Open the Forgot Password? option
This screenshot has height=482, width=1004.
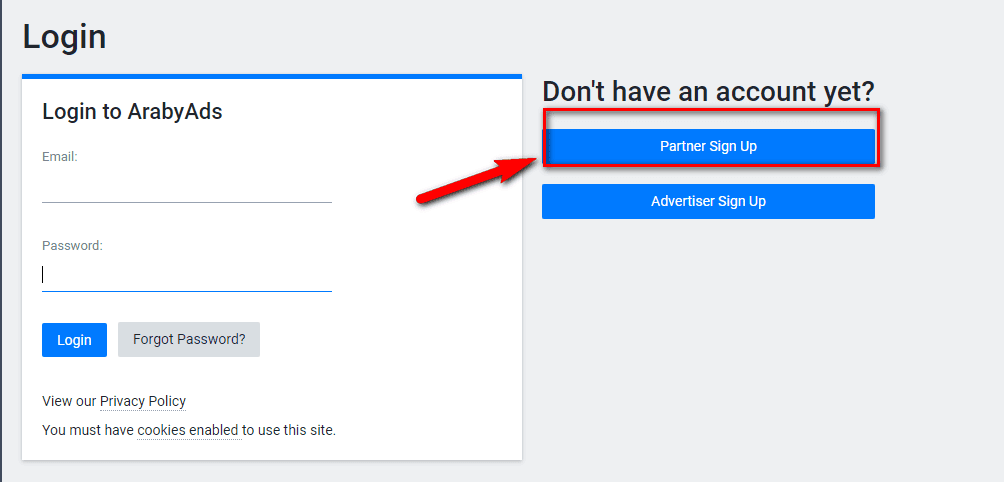tap(189, 339)
